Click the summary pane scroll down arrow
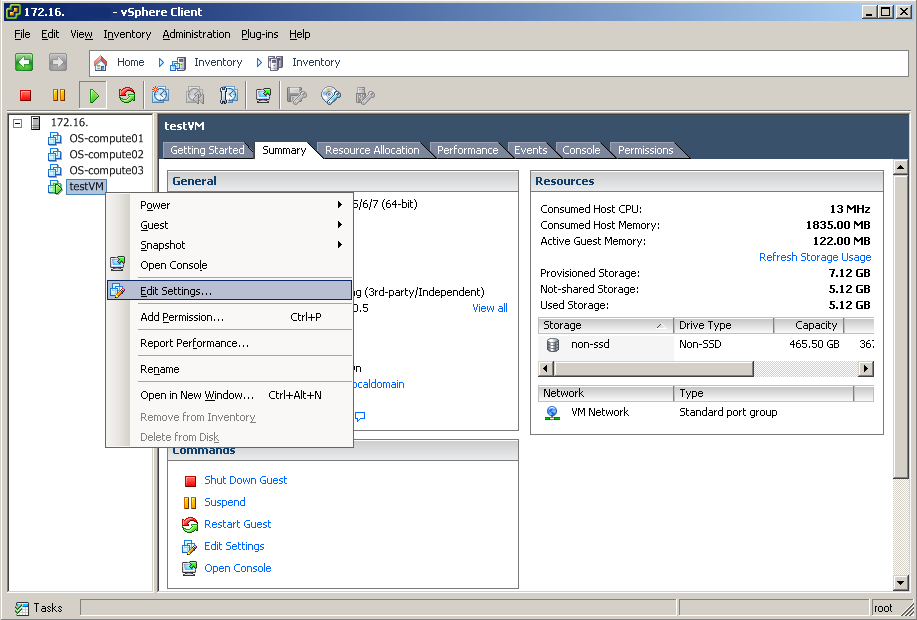Image resolution: width=917 pixels, height=620 pixels. pos(901,582)
